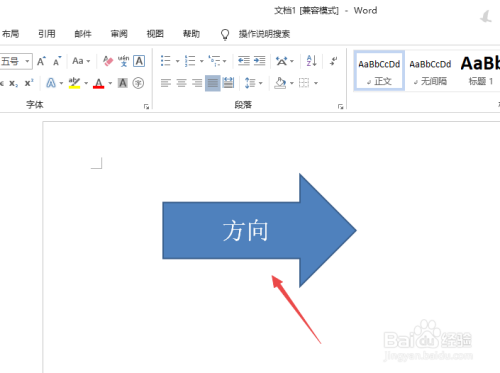Open Asian layout options icon

coord(282,61)
